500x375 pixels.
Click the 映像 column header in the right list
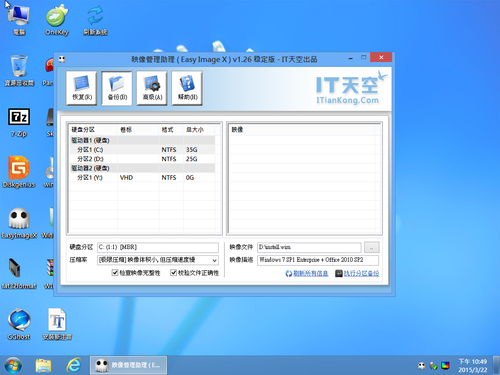[302, 130]
